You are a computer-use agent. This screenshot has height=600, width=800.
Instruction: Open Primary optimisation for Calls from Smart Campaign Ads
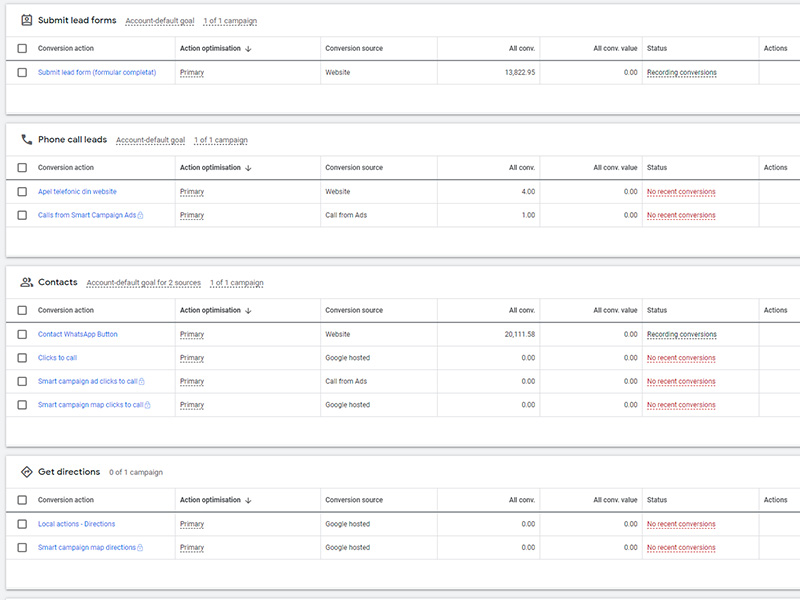(192, 215)
